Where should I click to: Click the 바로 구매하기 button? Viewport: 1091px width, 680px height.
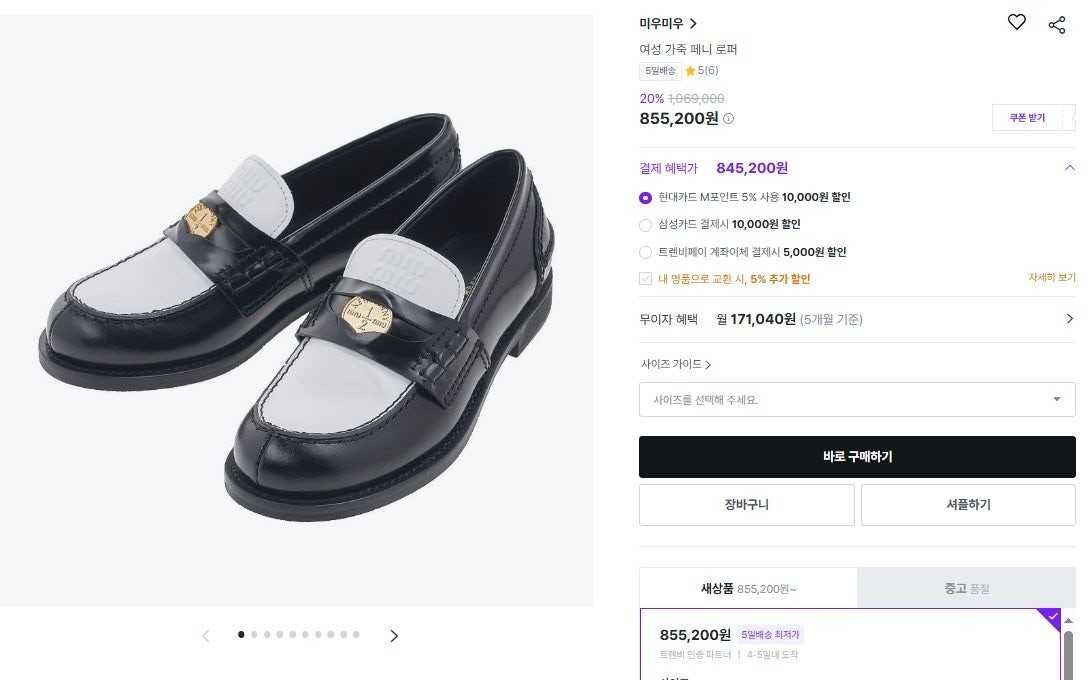pyautogui.click(x=857, y=457)
